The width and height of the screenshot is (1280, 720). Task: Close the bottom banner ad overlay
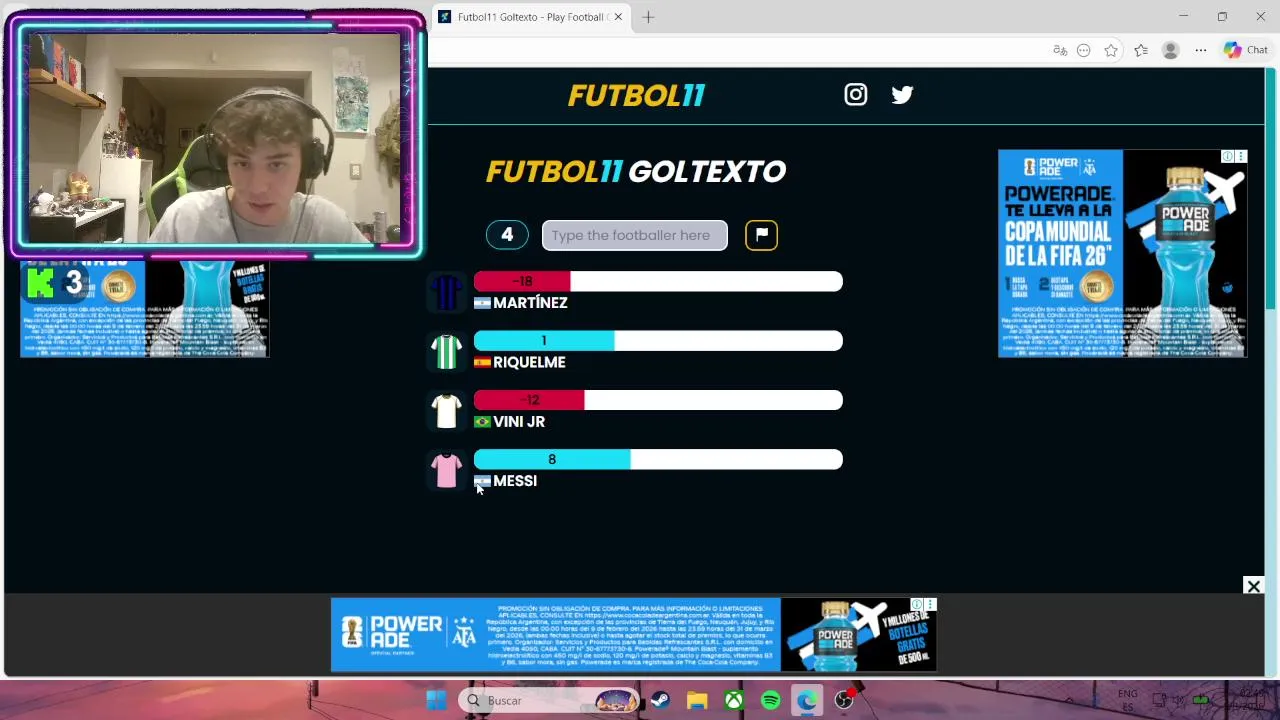click(x=1253, y=586)
